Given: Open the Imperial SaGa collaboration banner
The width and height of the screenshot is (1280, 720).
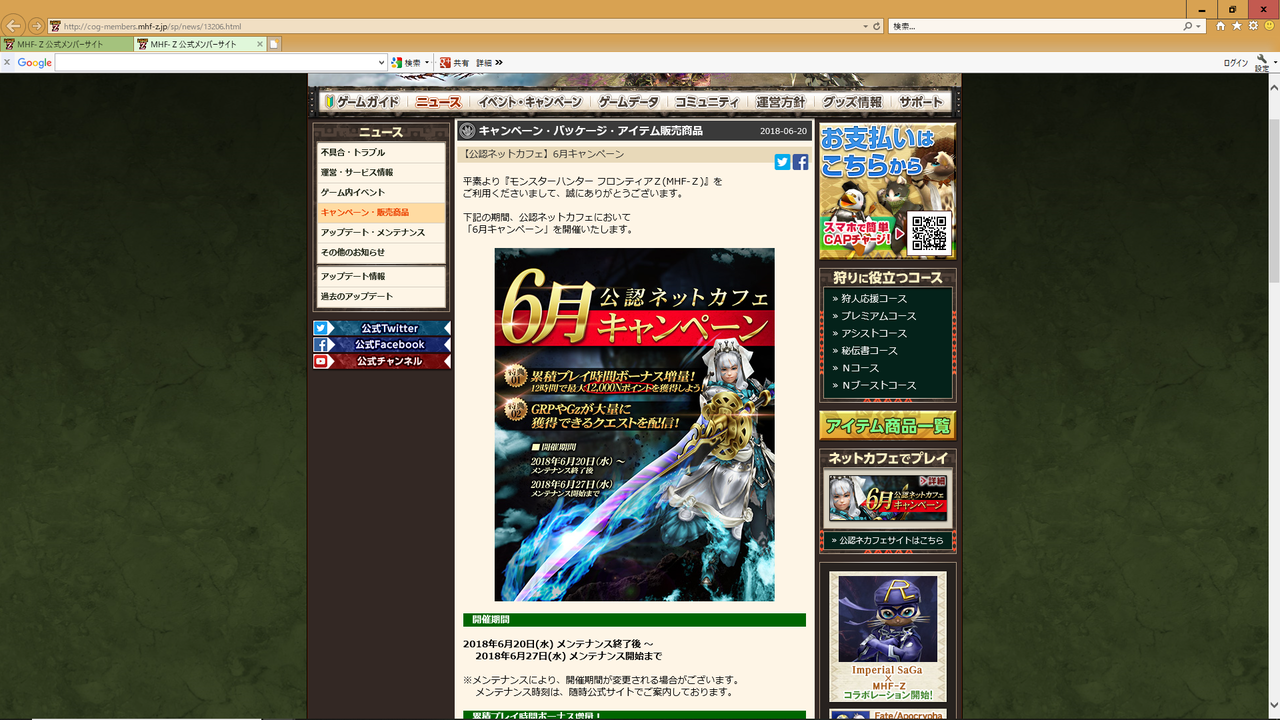Looking at the screenshot, I should point(888,636).
